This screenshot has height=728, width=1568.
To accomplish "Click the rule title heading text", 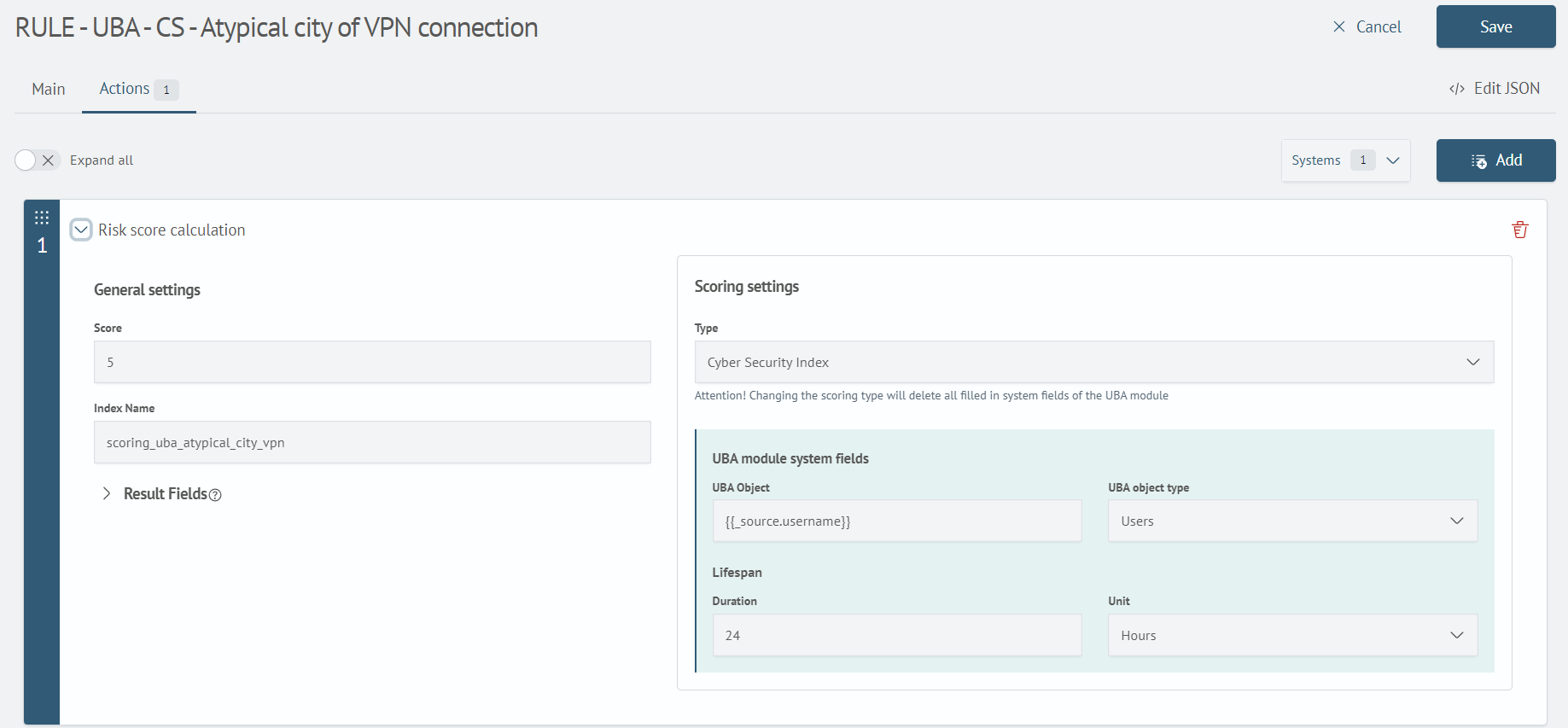I will pos(277,27).
